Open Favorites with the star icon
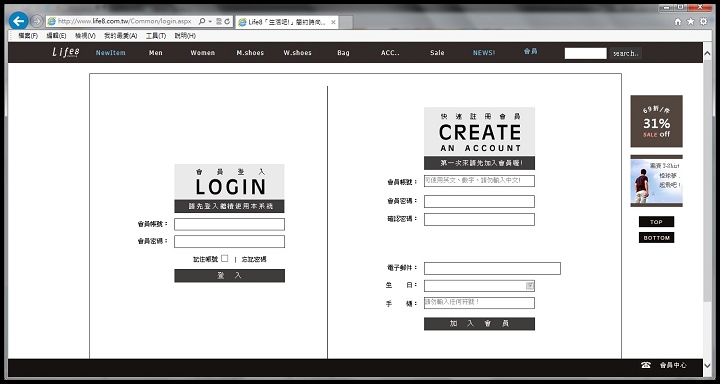 click(x=691, y=21)
